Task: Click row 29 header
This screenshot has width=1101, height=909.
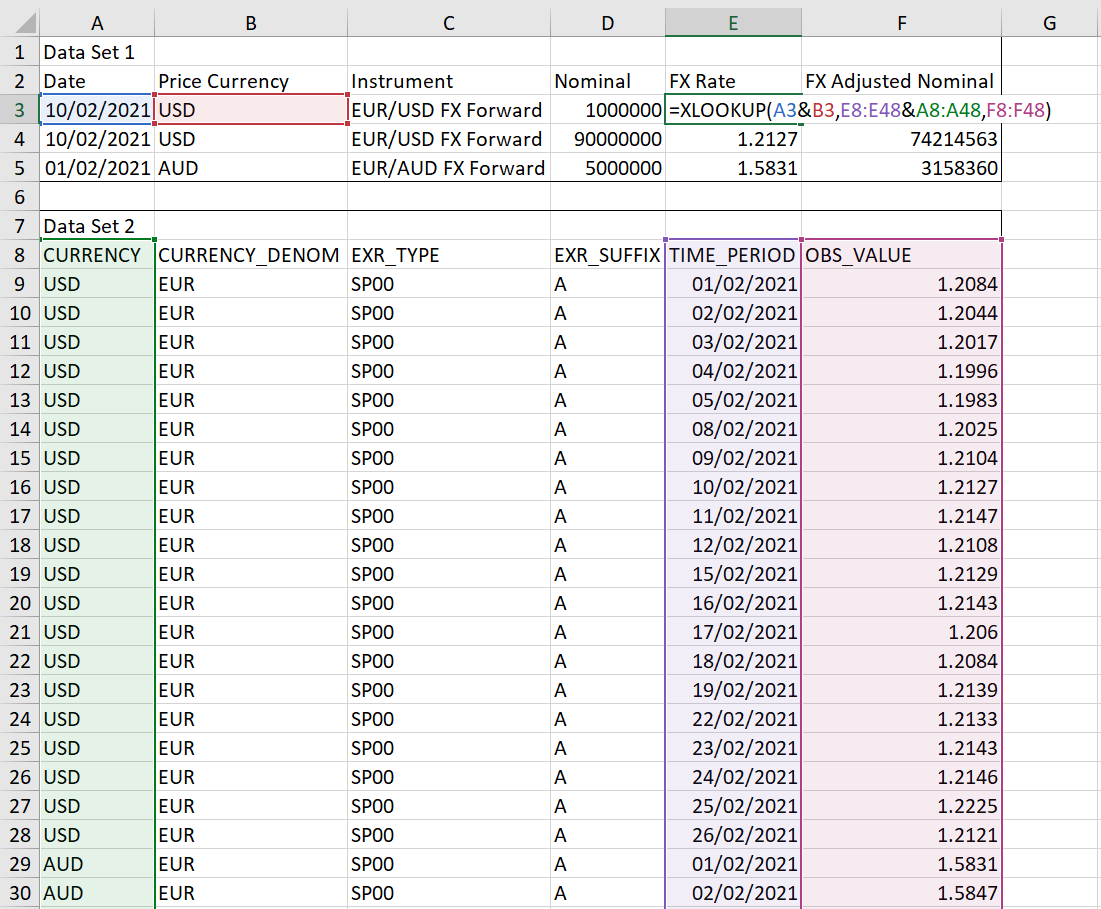Action: click(x=18, y=864)
